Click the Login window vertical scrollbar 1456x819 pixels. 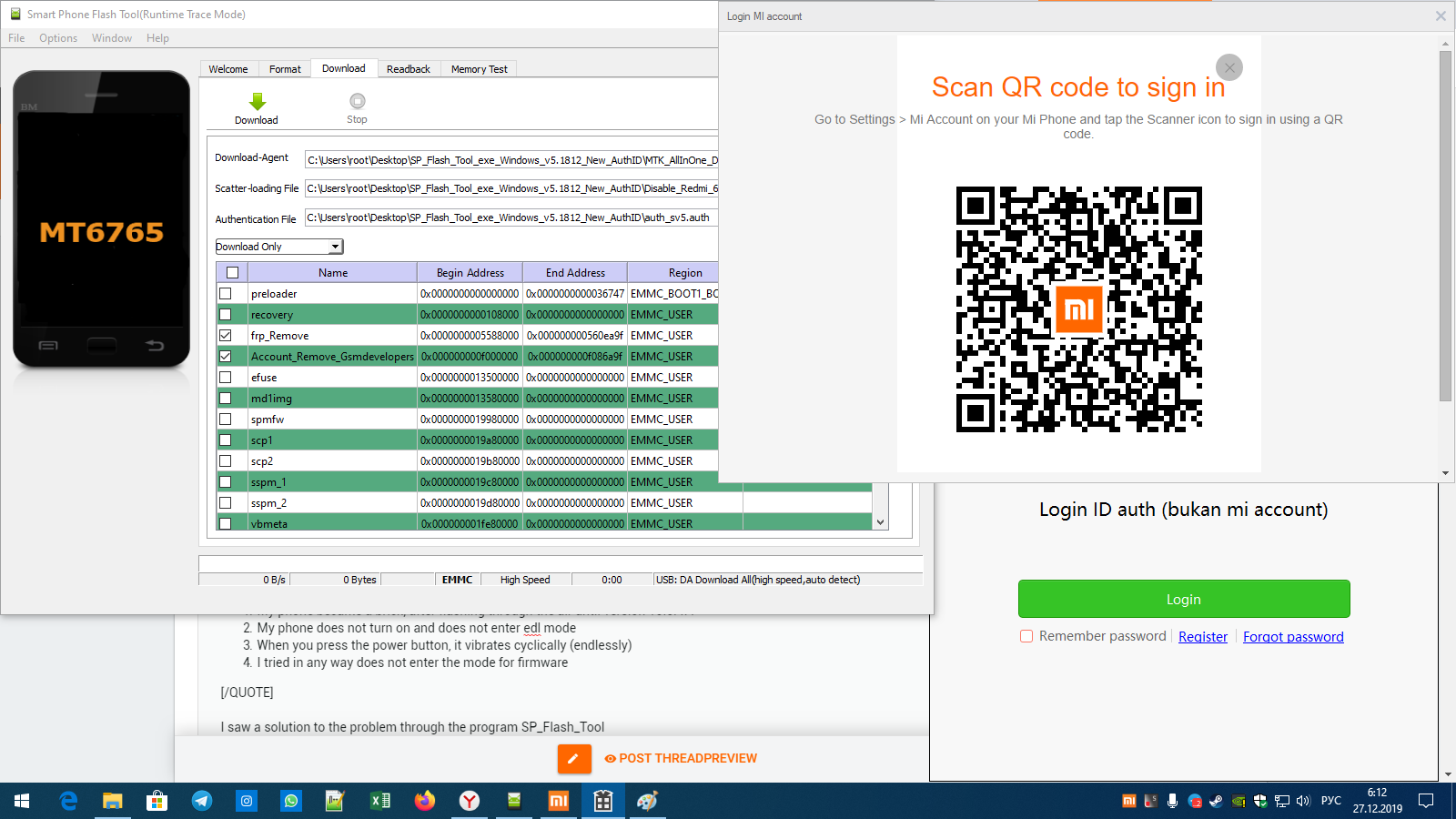point(1445,226)
